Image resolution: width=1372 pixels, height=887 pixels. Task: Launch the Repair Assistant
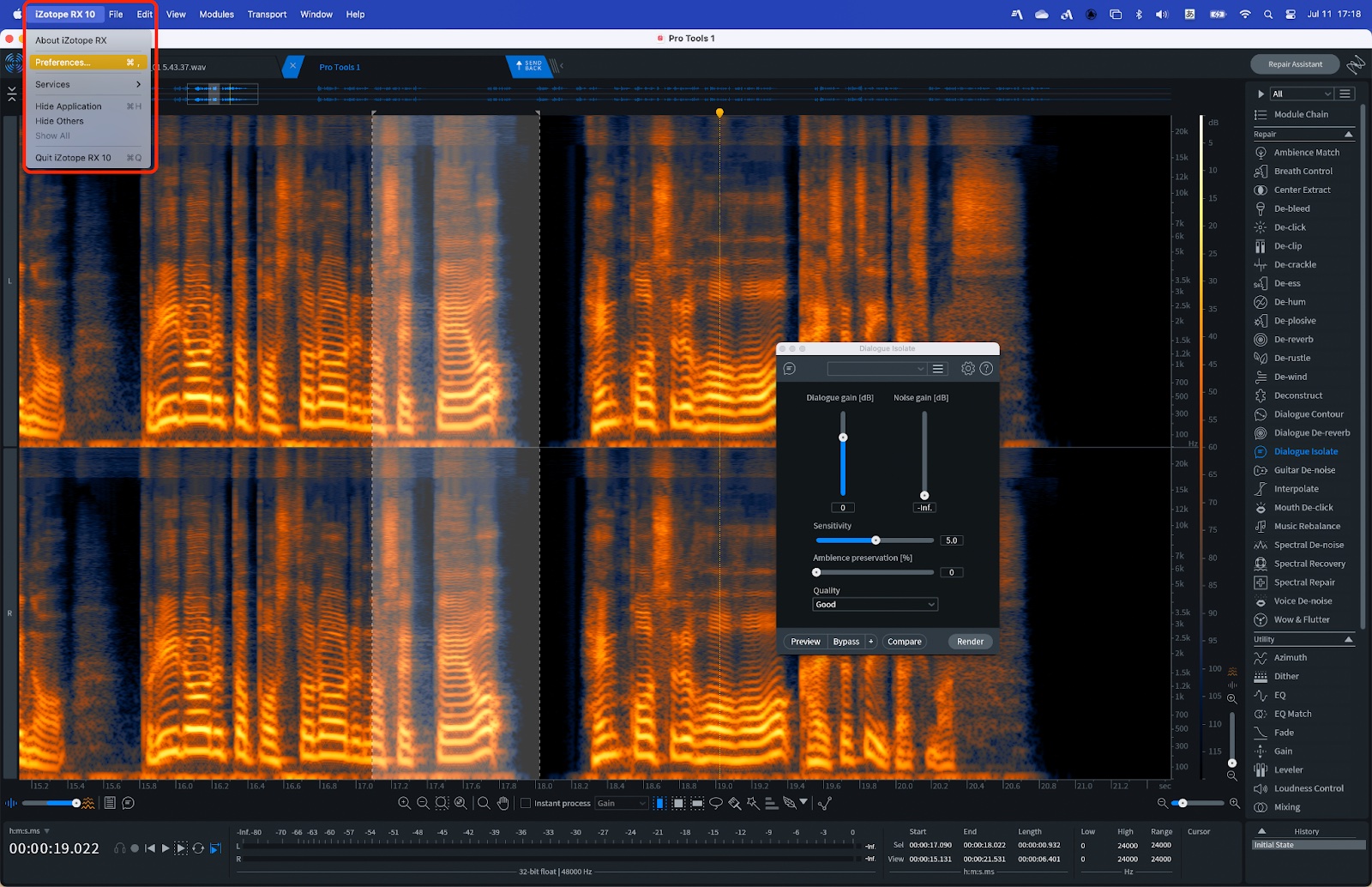pyautogui.click(x=1295, y=64)
